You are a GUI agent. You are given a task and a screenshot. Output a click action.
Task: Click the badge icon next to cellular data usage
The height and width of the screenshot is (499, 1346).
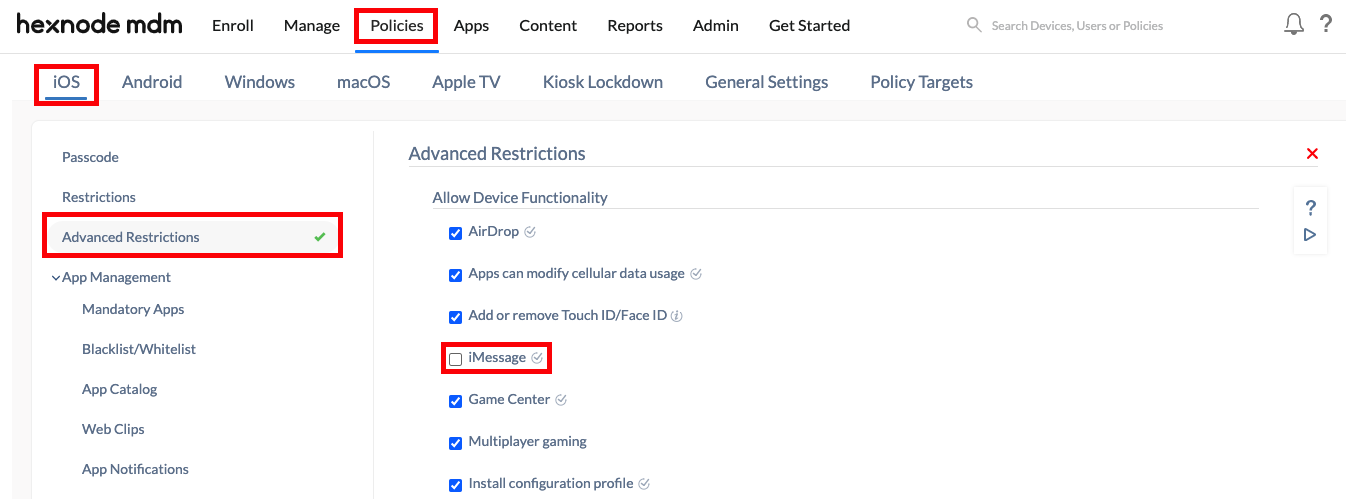tap(696, 274)
